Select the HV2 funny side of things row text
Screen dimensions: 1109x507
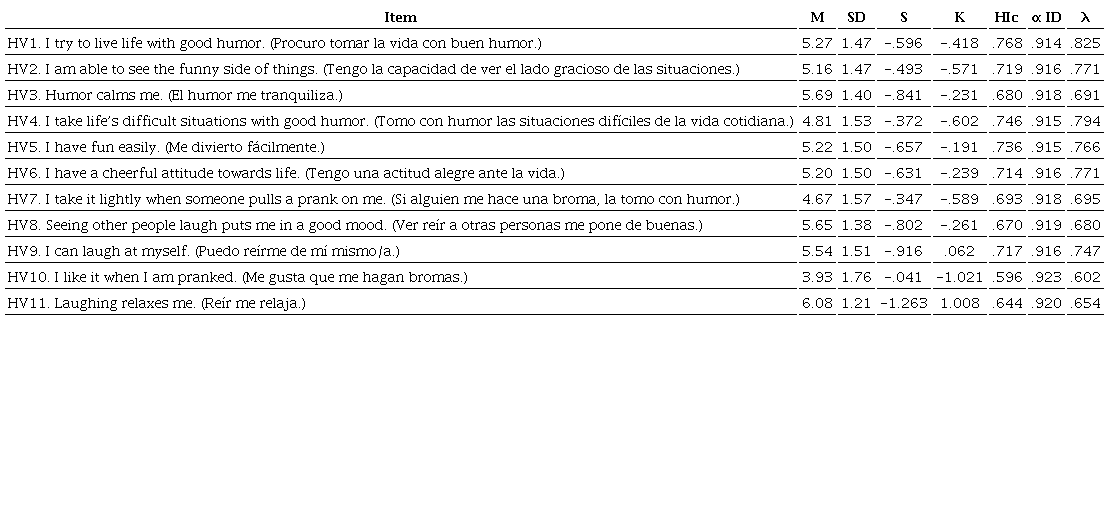click(373, 69)
